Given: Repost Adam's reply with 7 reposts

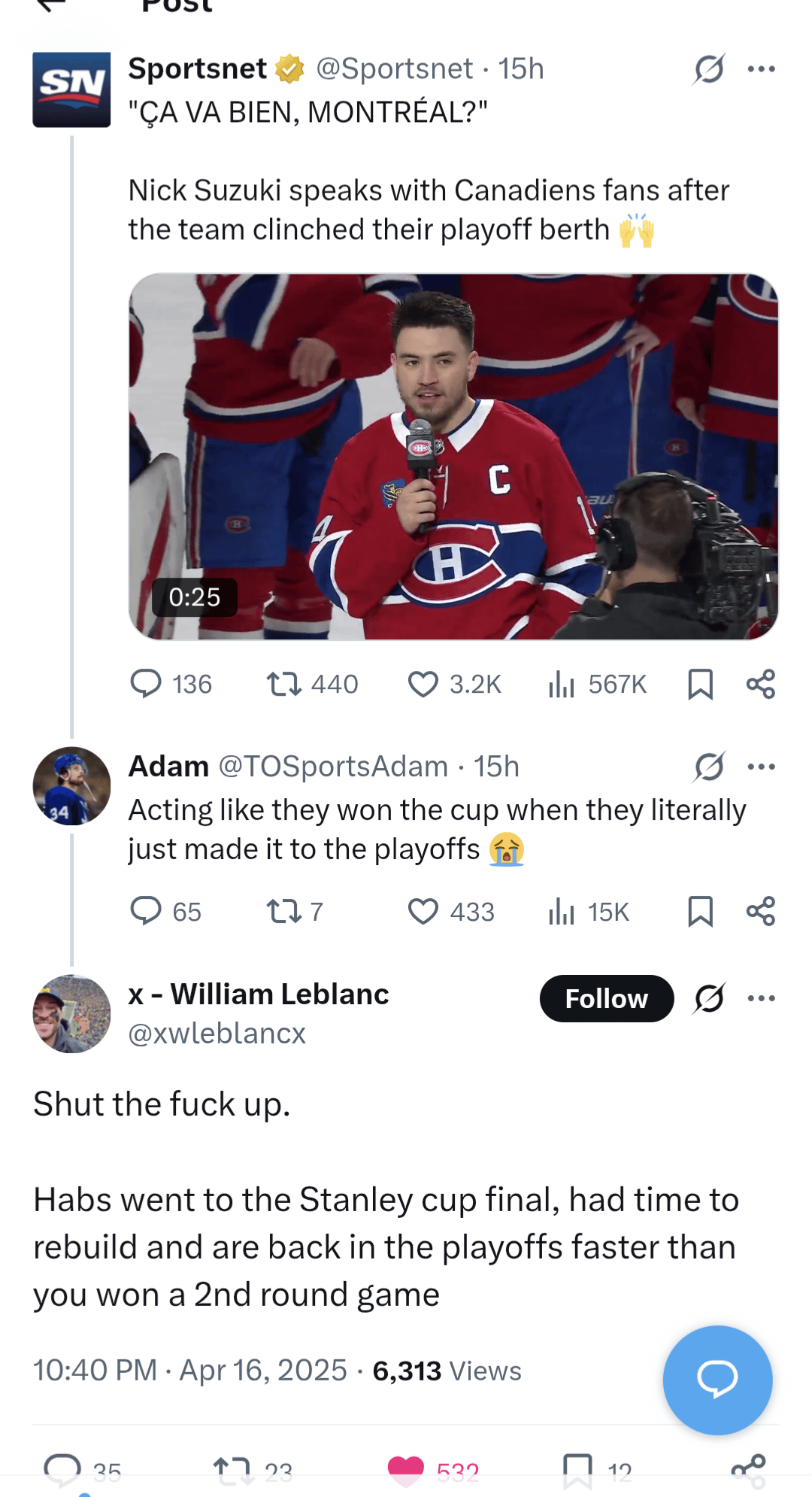Looking at the screenshot, I should (x=284, y=912).
